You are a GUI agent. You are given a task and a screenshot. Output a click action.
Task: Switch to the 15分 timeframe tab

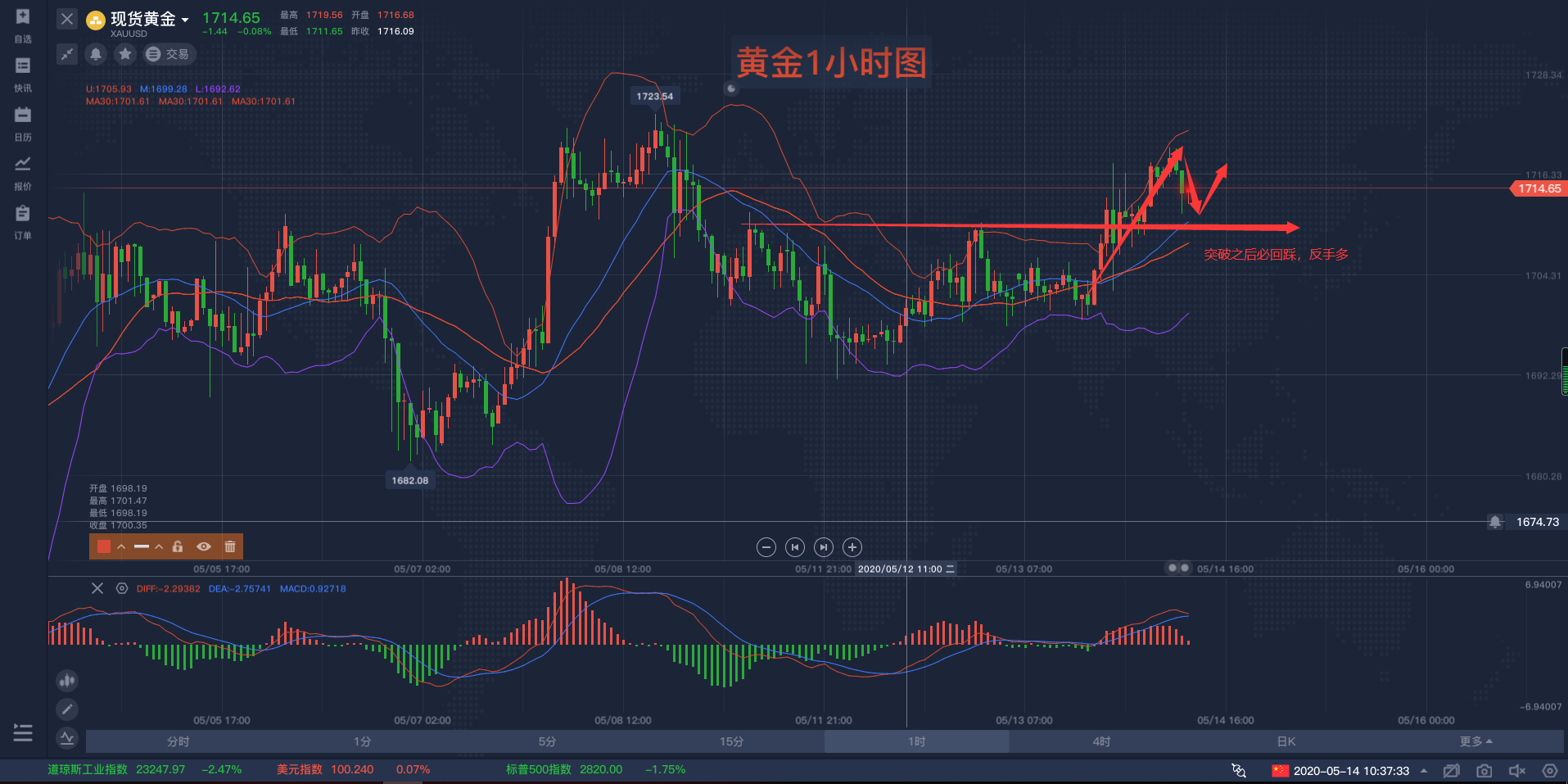click(732, 741)
